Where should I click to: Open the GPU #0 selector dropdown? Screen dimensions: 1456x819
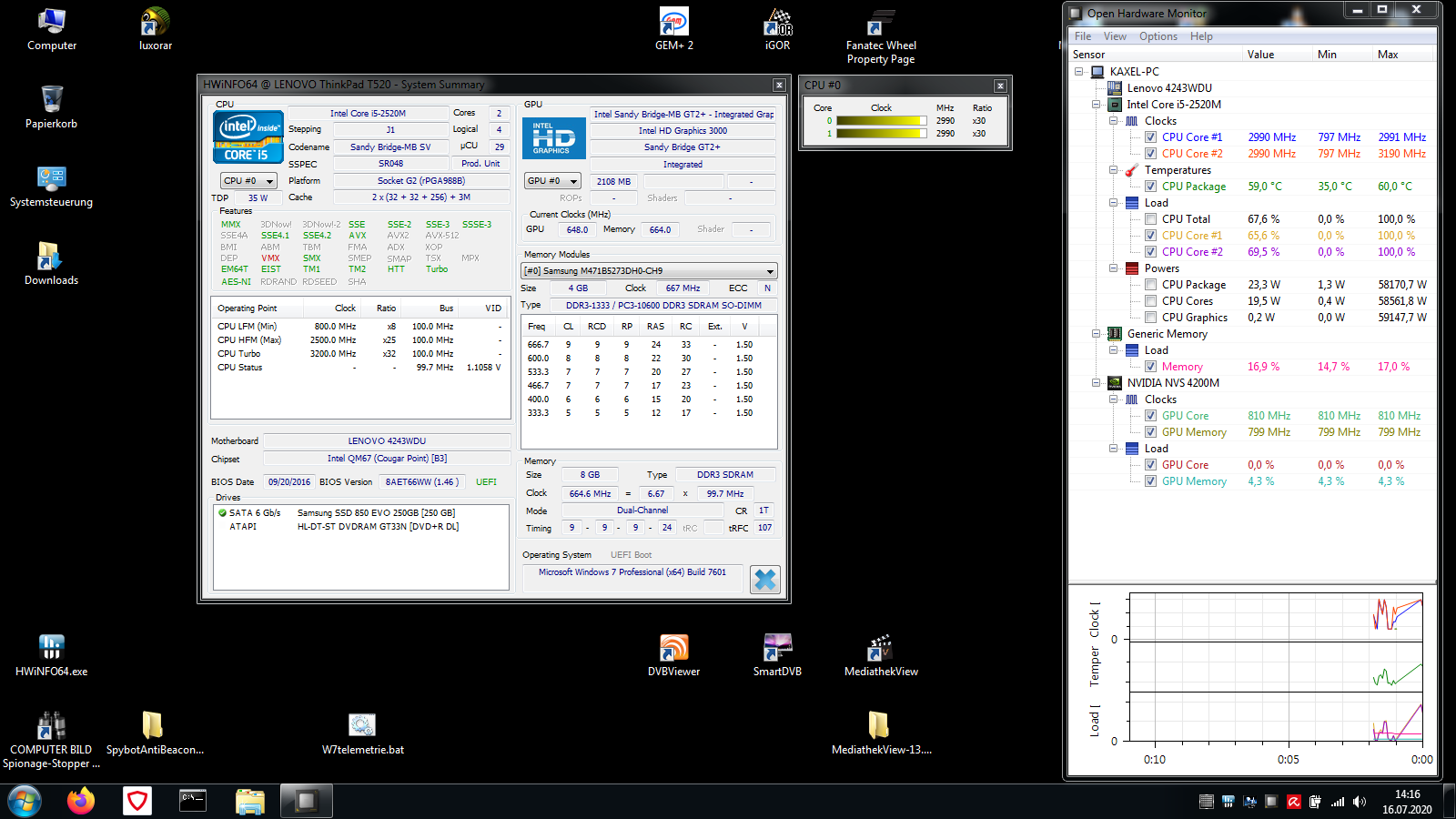552,181
